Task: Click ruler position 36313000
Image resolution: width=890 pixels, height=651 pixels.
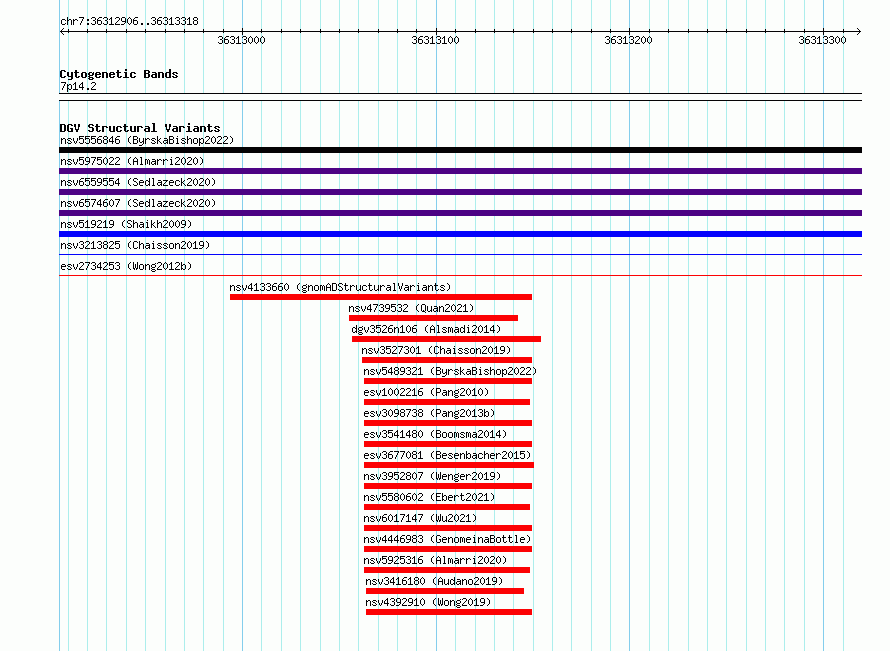Action: coord(241,40)
